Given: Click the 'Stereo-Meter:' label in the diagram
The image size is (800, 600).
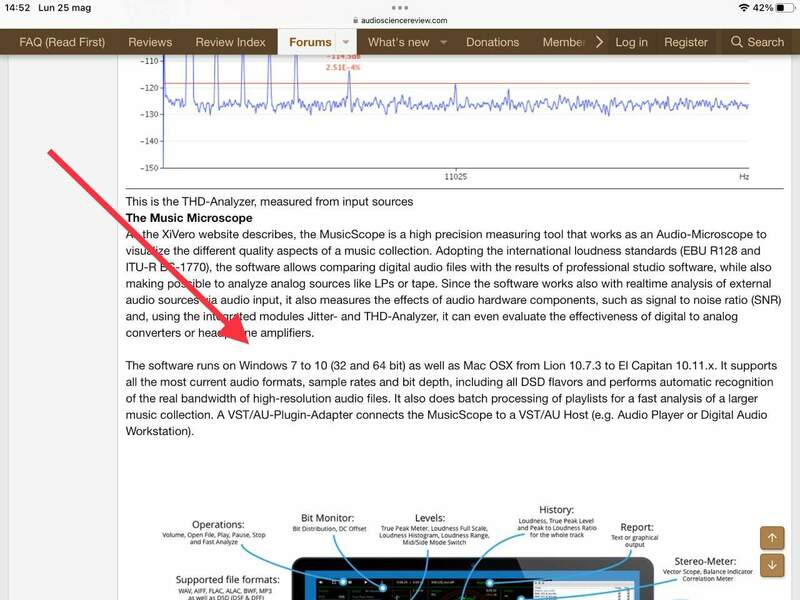Looking at the screenshot, I should point(706,561).
